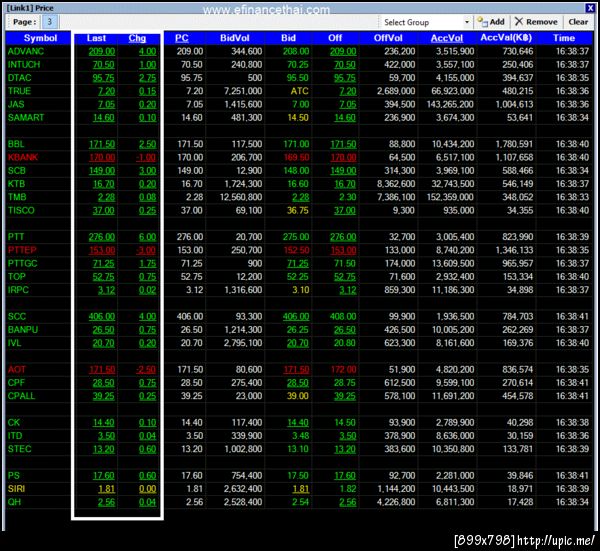Select the yellow SIRI symbol
The width and height of the screenshot is (600, 551).
point(16,489)
